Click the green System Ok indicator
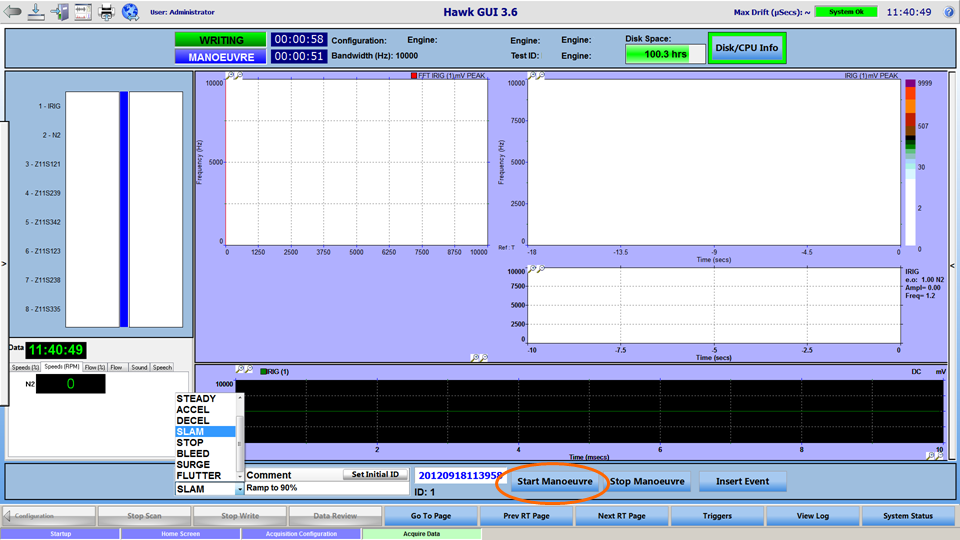 pos(845,12)
